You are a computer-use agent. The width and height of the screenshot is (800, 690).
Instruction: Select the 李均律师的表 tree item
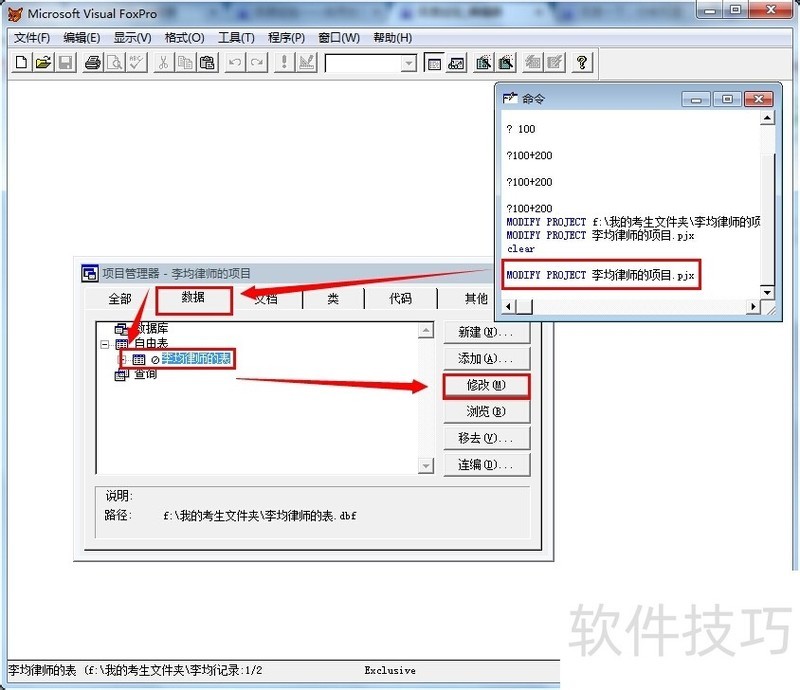(196, 359)
